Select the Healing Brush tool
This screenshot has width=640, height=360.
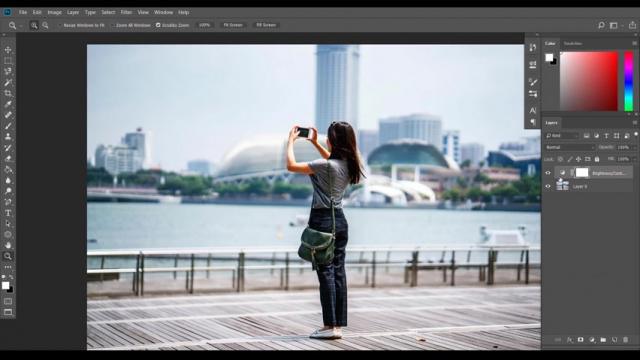pos(8,115)
